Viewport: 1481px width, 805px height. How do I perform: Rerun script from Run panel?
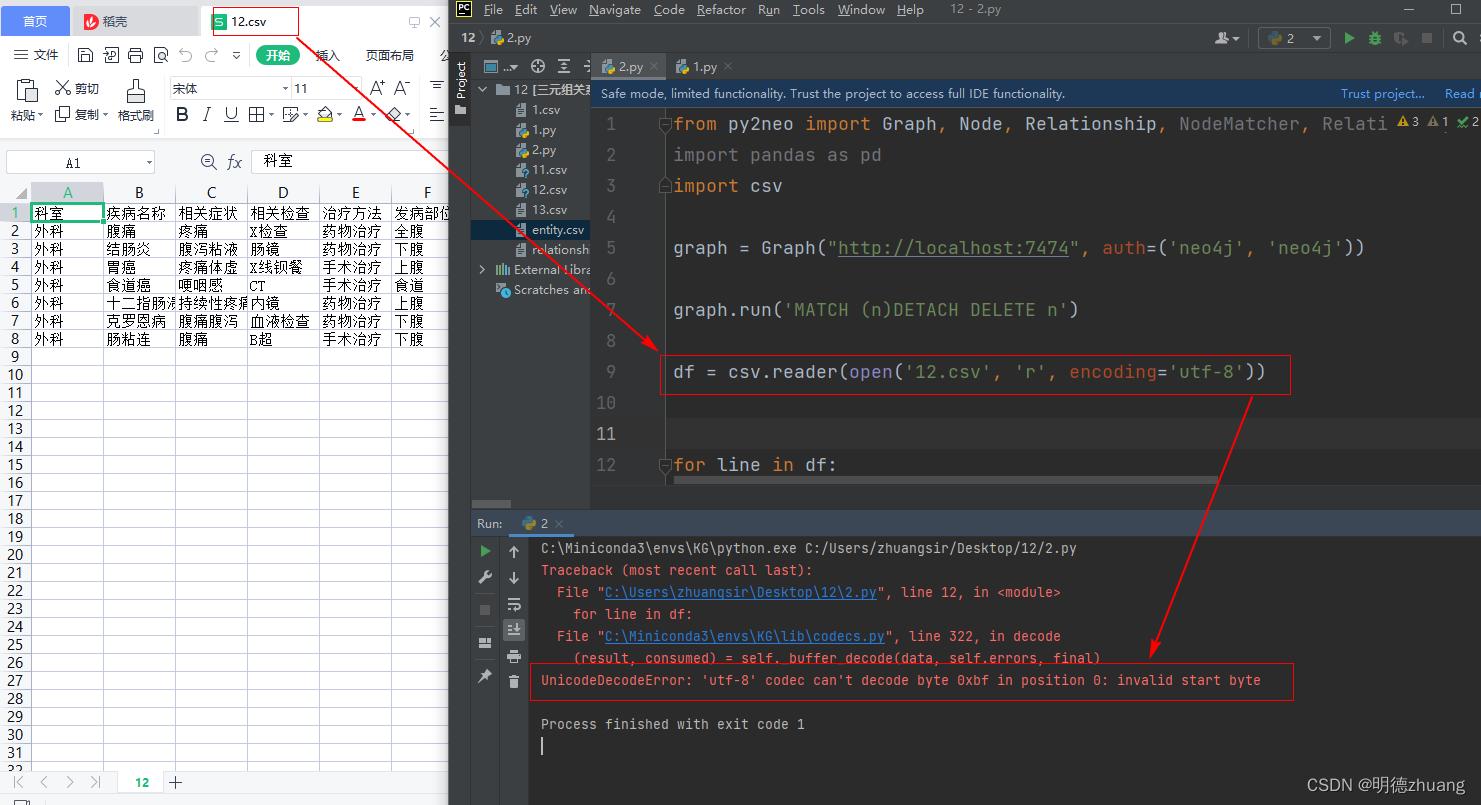pos(485,551)
